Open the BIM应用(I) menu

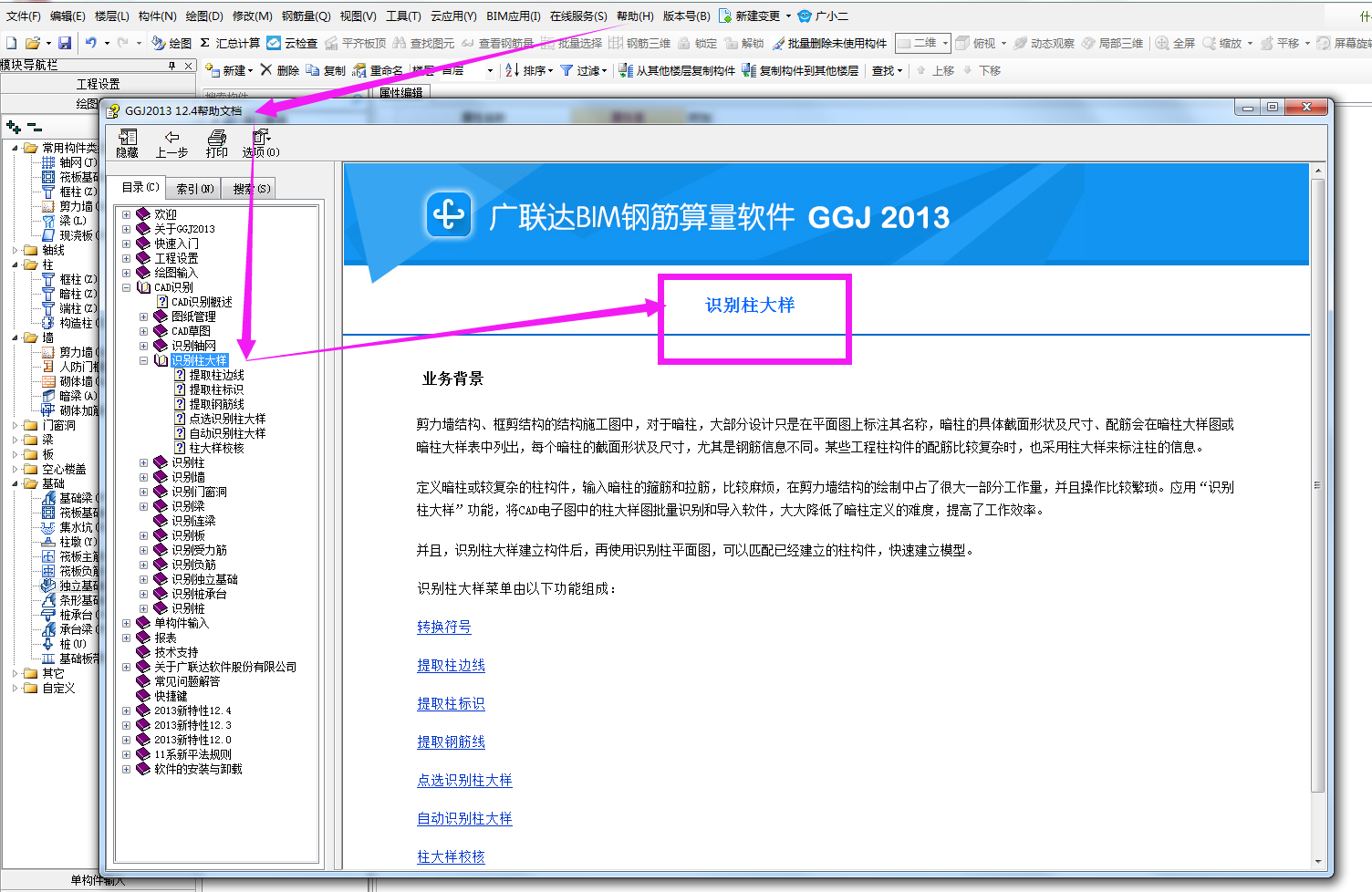click(514, 16)
